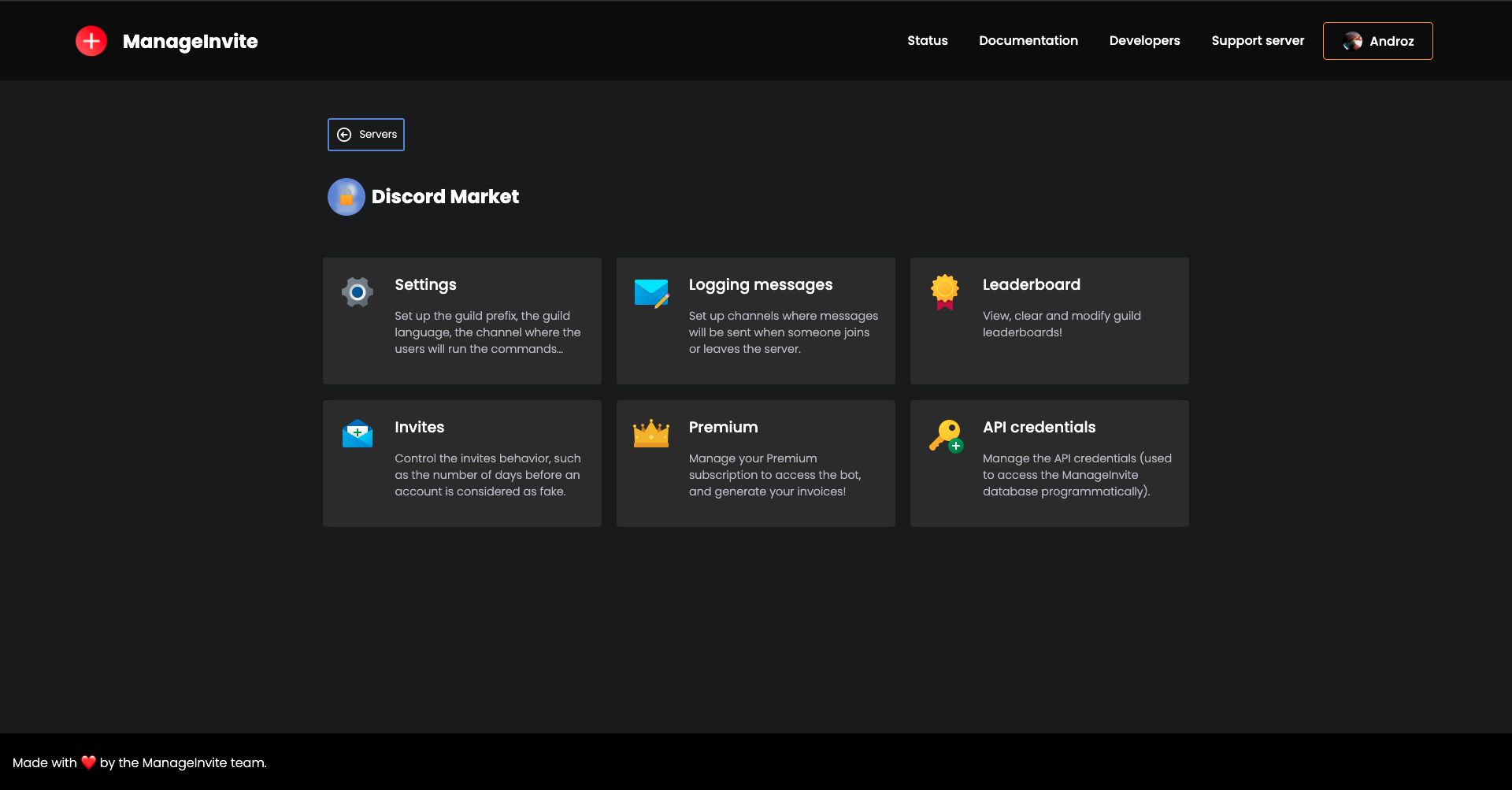The height and width of the screenshot is (790, 1512).
Task: Click 'Control the invites behavior' description
Action: [488, 475]
